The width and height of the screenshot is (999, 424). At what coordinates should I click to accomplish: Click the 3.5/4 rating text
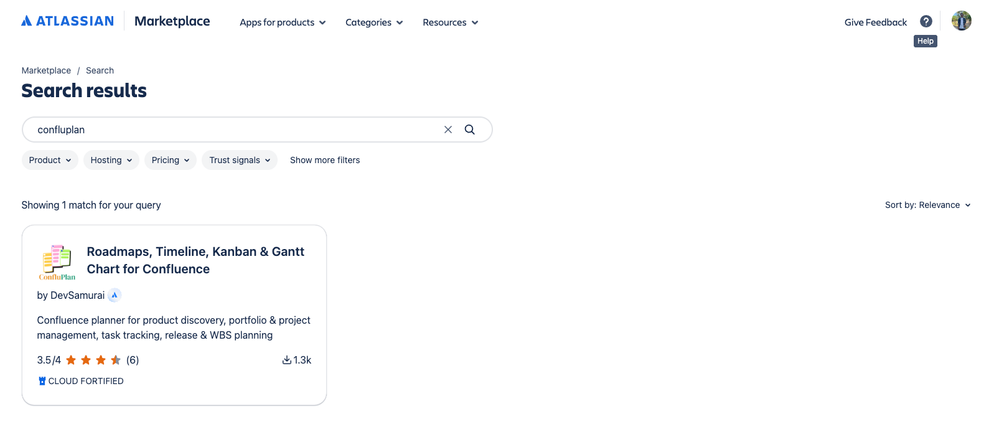click(49, 360)
